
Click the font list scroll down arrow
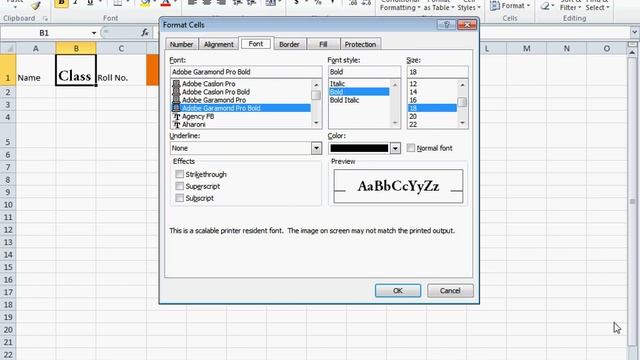click(x=316, y=122)
